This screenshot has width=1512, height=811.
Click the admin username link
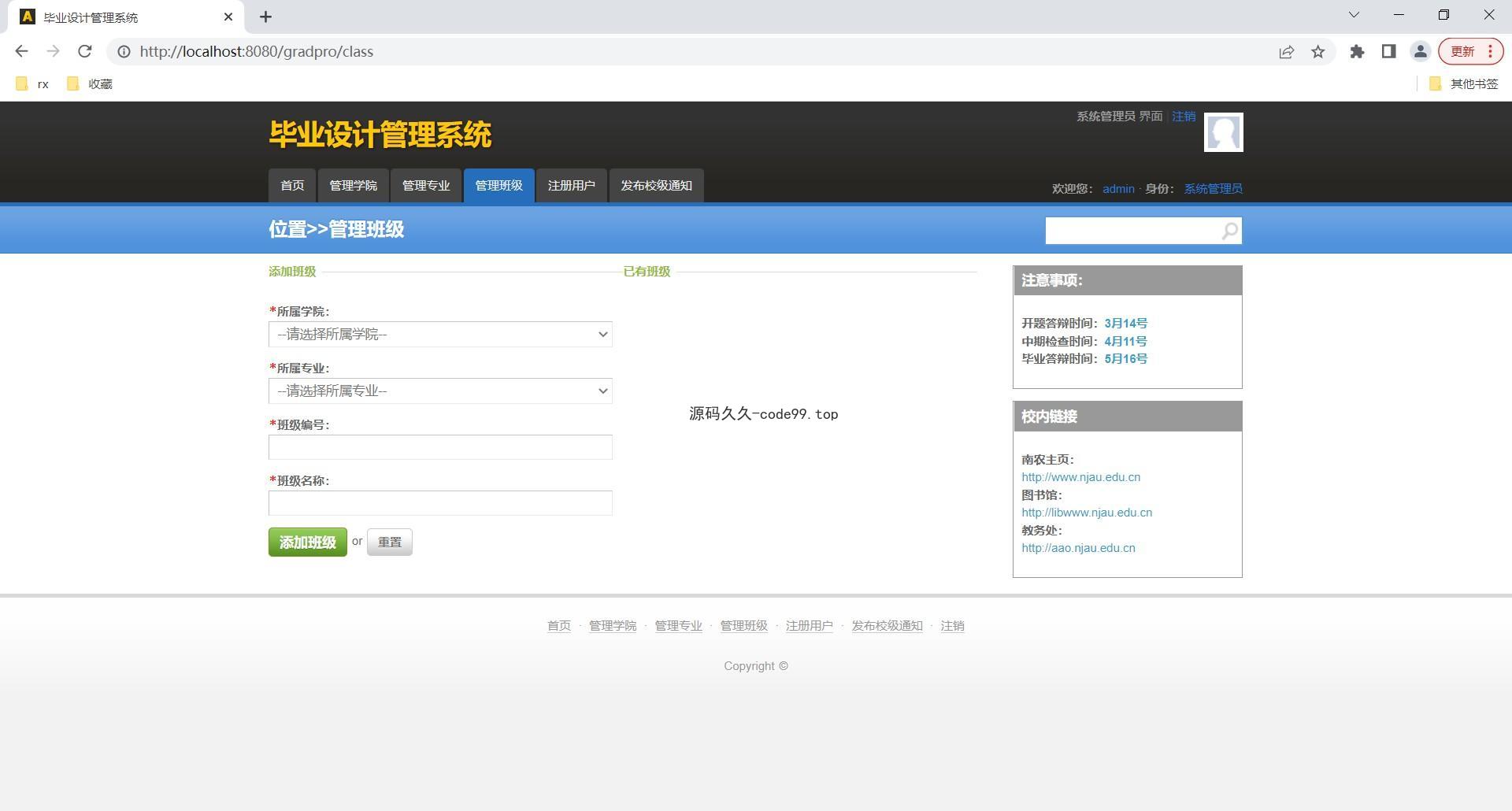1118,189
